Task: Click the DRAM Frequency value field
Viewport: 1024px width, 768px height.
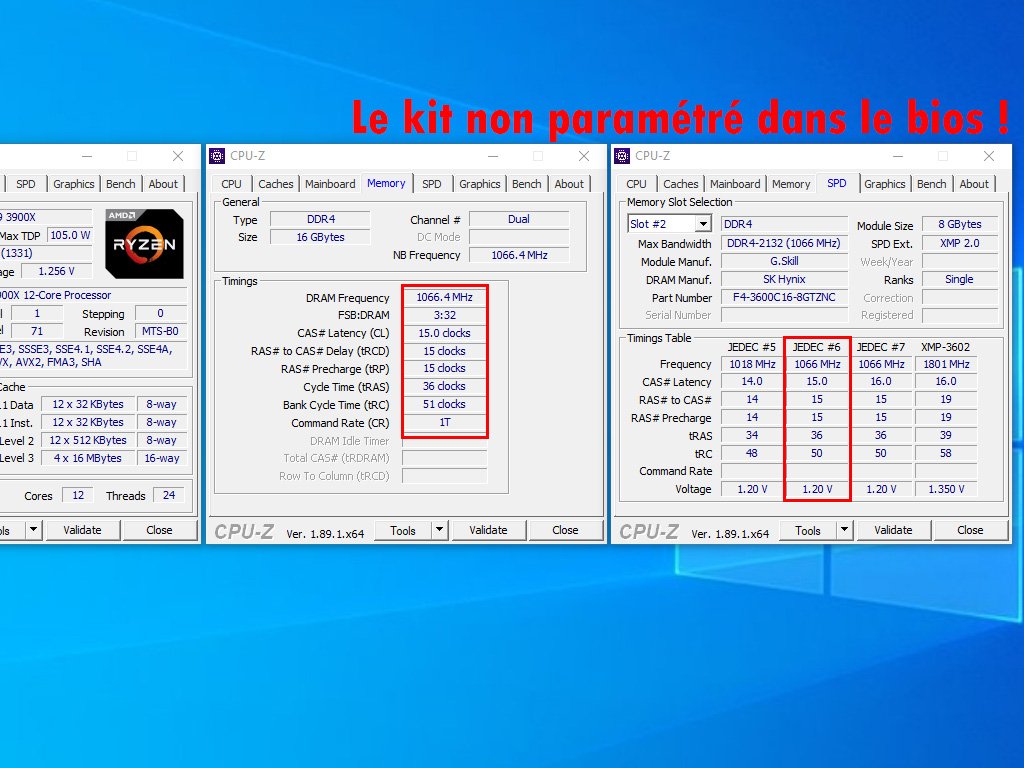Action: (x=444, y=298)
